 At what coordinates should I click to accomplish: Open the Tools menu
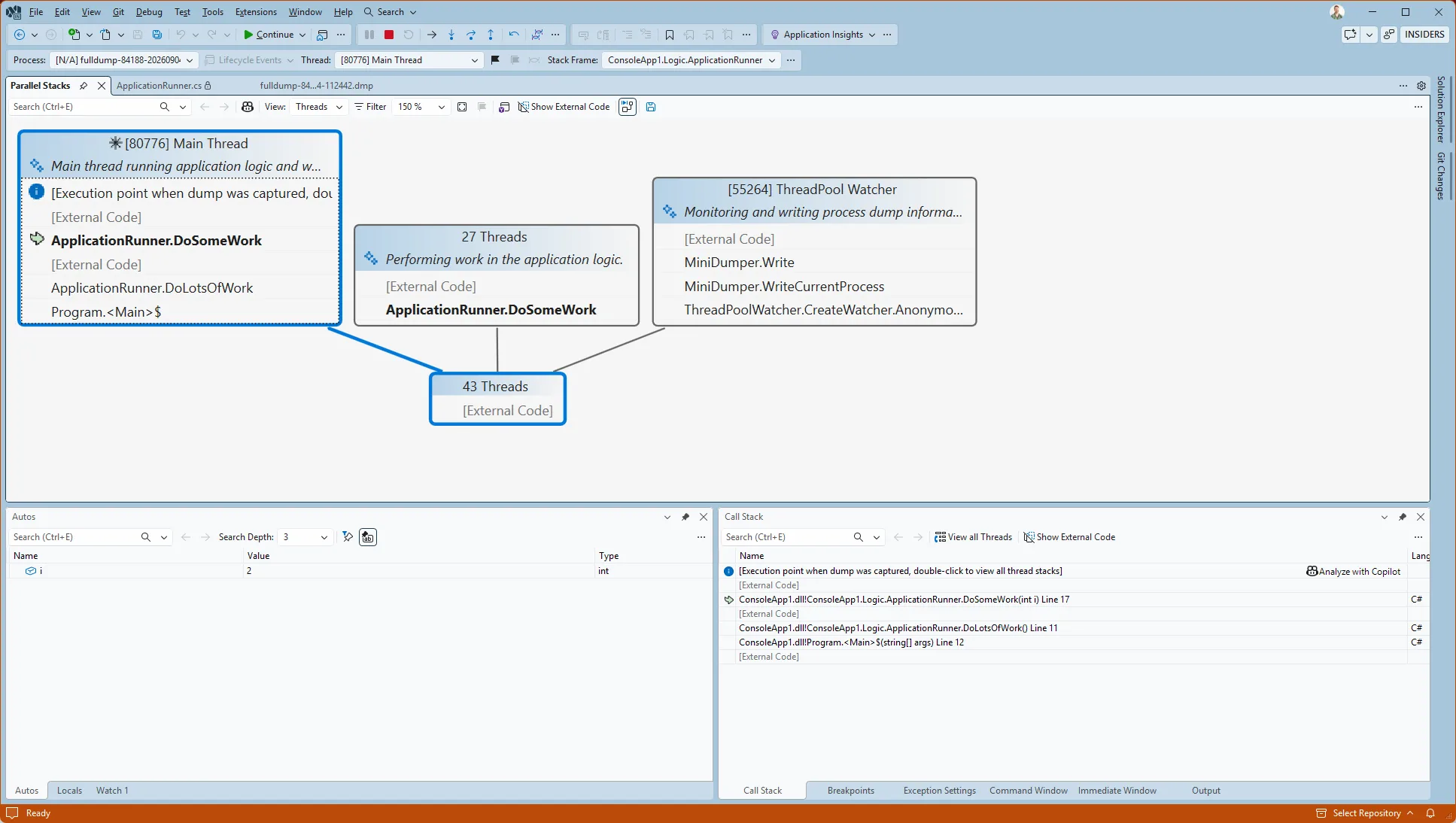click(213, 12)
